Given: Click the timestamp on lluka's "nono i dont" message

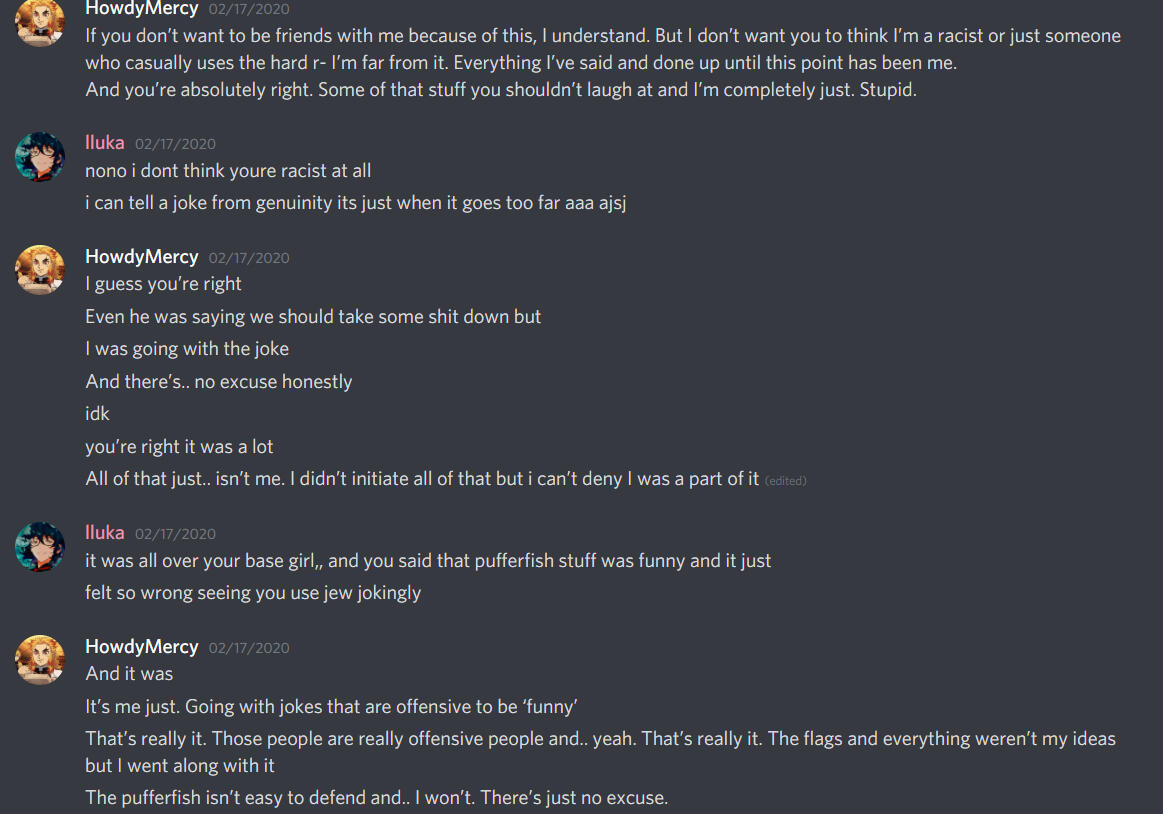Looking at the screenshot, I should point(175,144).
